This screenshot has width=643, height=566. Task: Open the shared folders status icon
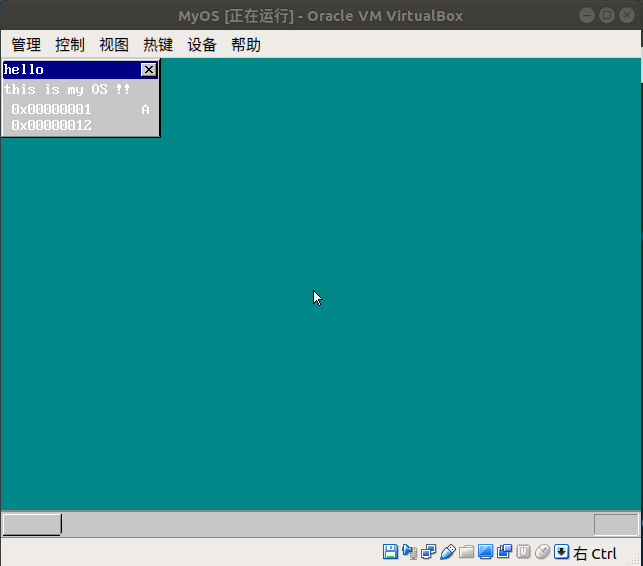coord(466,552)
